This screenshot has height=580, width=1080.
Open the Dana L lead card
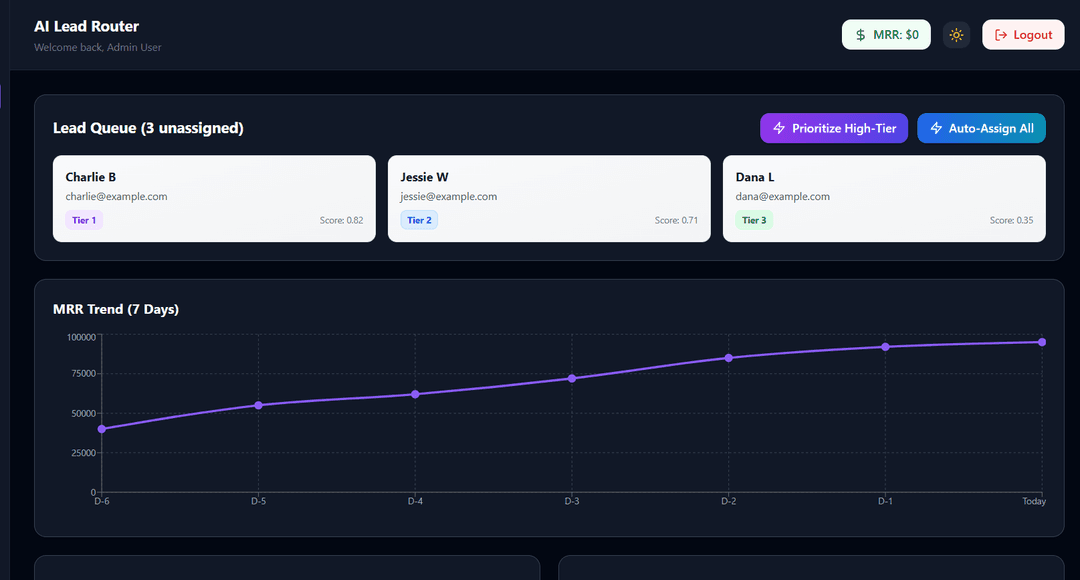[x=884, y=198]
